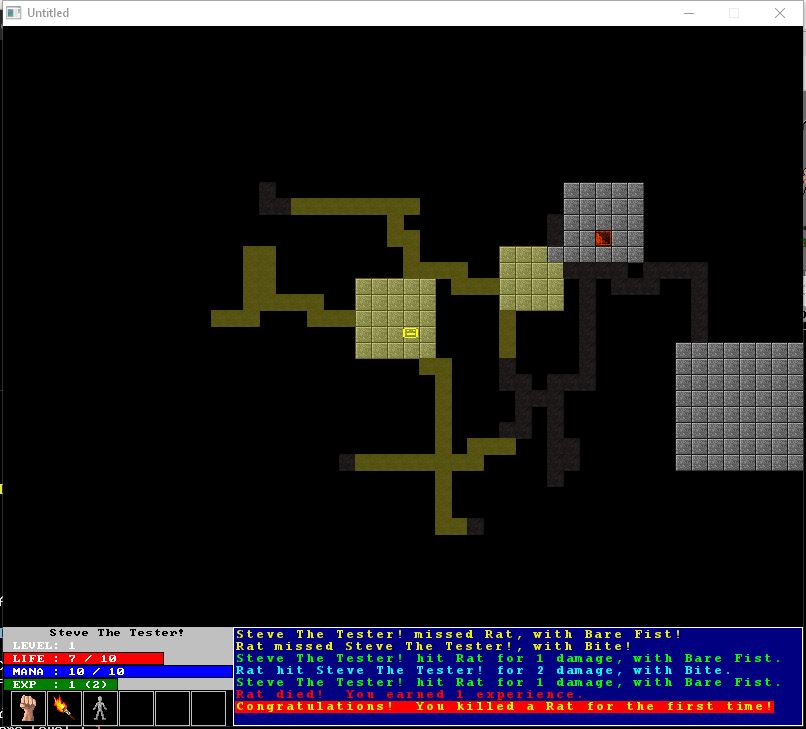Click the red LIFE bar
This screenshot has height=729, width=806.
point(84,659)
